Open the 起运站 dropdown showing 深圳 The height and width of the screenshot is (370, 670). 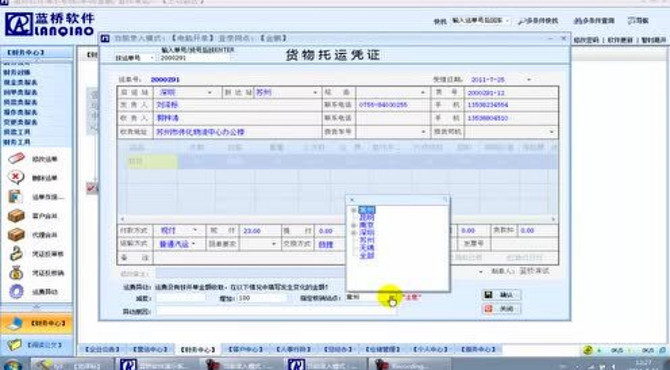[x=210, y=92]
